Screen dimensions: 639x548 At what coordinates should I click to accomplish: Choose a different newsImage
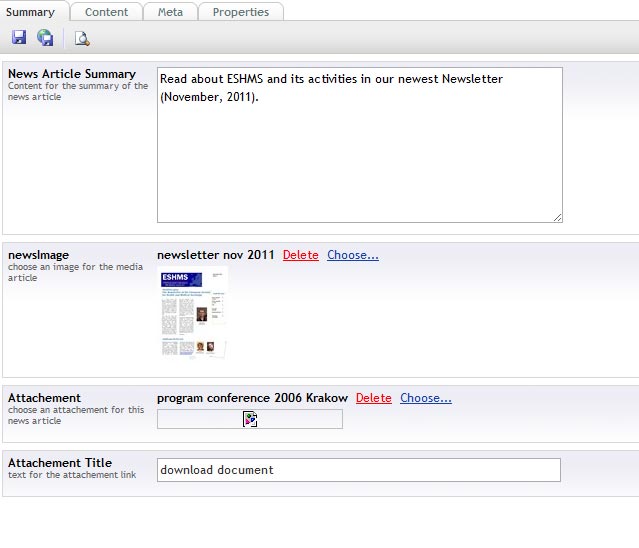click(352, 255)
